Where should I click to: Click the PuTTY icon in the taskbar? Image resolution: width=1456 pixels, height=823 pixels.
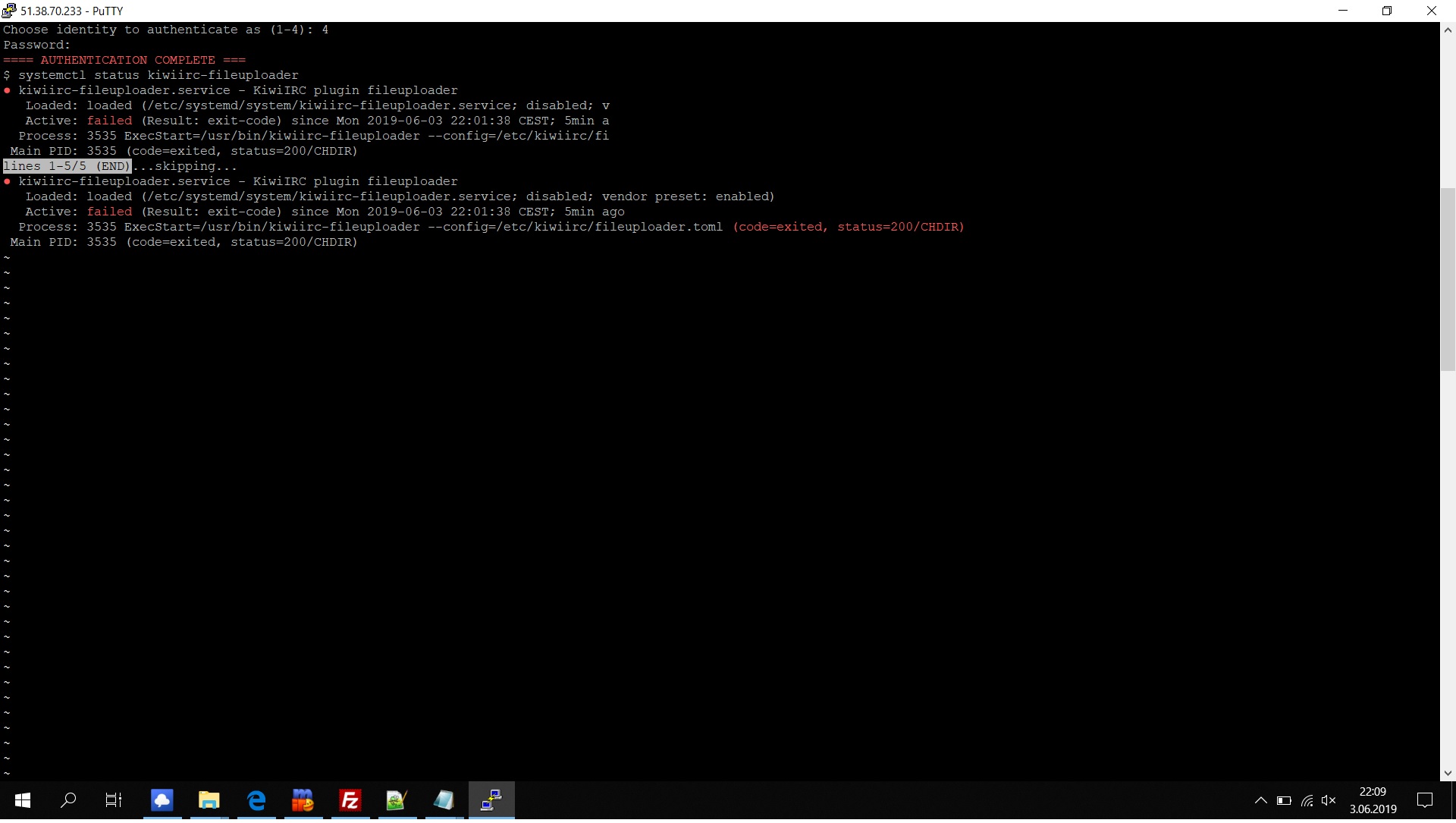pyautogui.click(x=491, y=799)
